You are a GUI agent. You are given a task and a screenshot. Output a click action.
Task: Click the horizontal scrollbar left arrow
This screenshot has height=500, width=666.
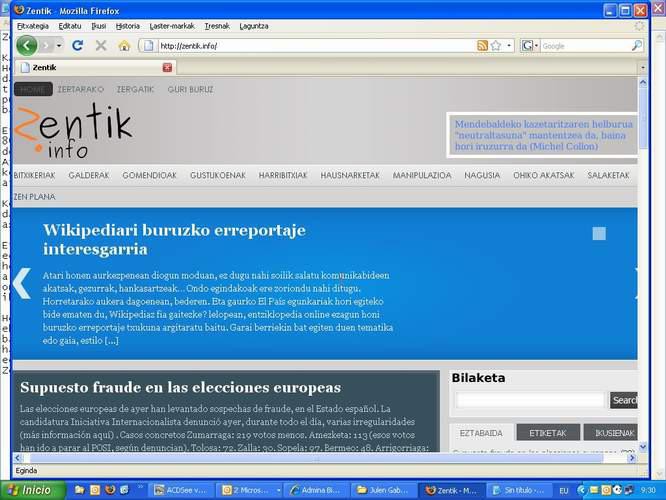(x=17, y=458)
